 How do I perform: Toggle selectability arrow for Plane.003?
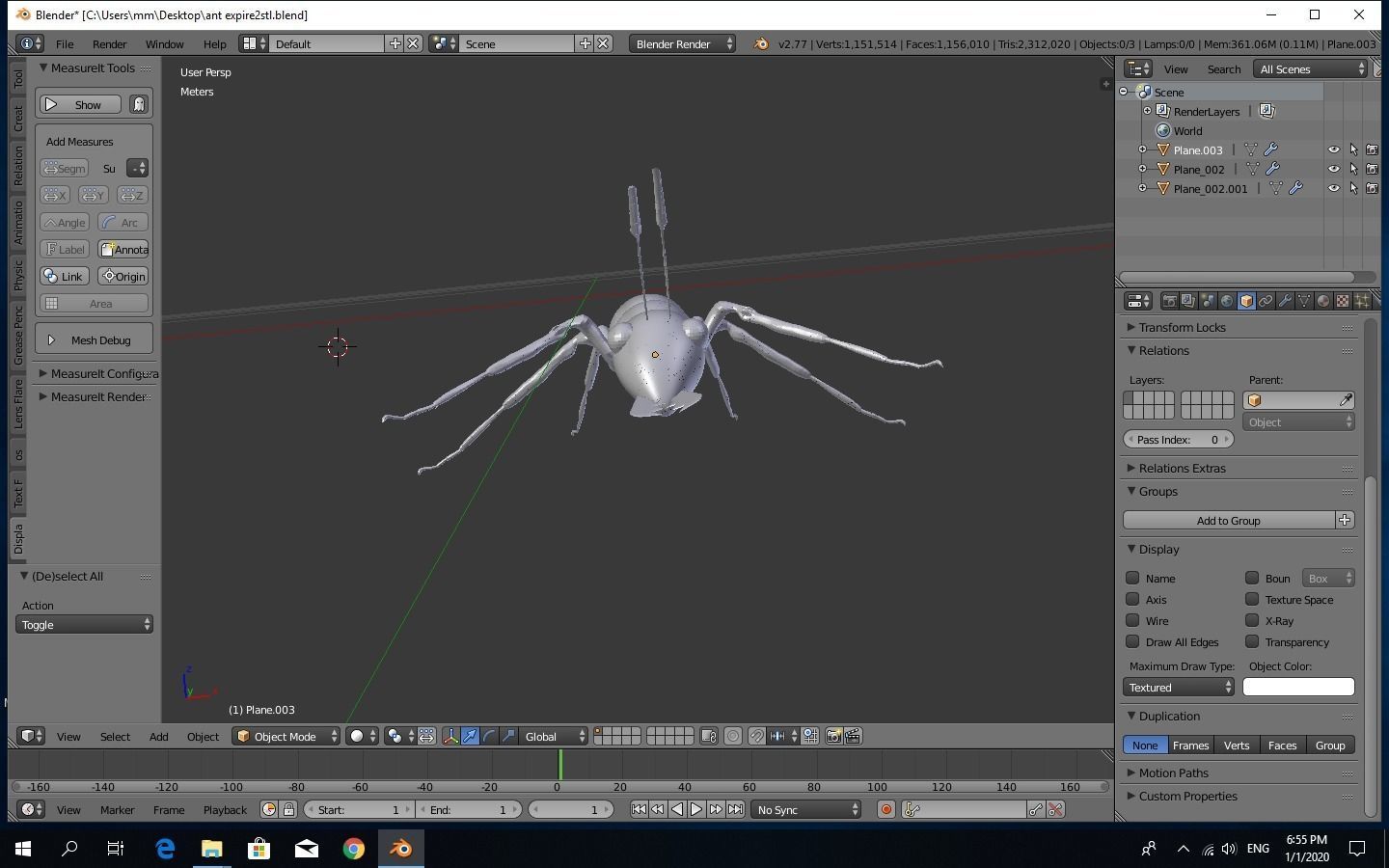pyautogui.click(x=1353, y=149)
